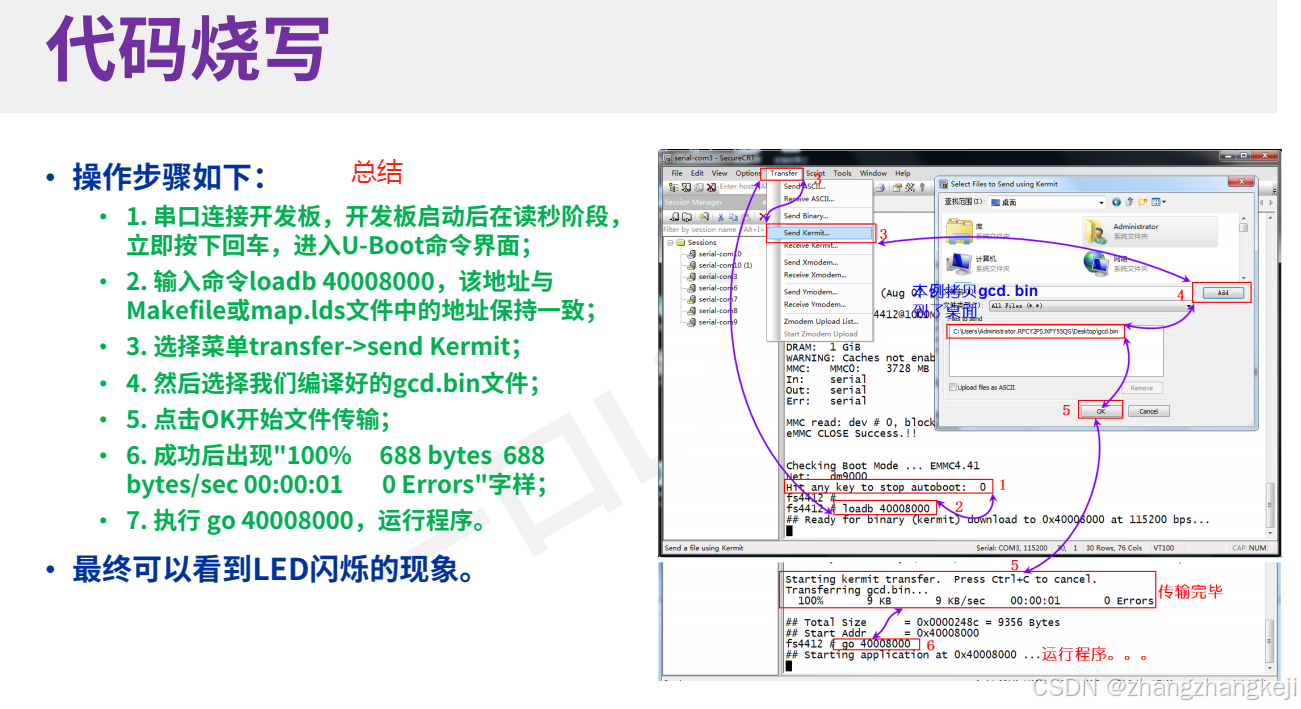Open the Help menu
This screenshot has height=709, width=1301.
[903, 173]
